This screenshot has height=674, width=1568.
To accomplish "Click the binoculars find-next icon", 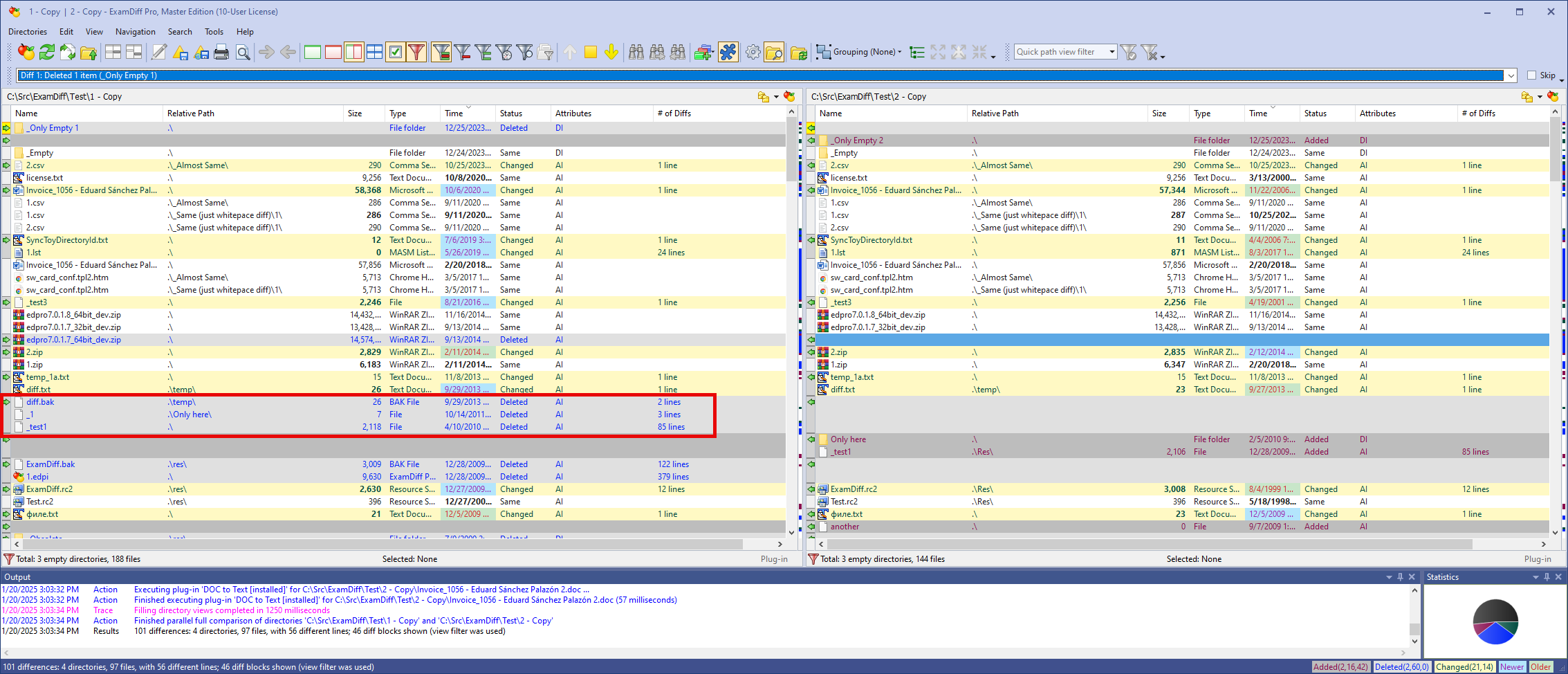I will pos(657,52).
